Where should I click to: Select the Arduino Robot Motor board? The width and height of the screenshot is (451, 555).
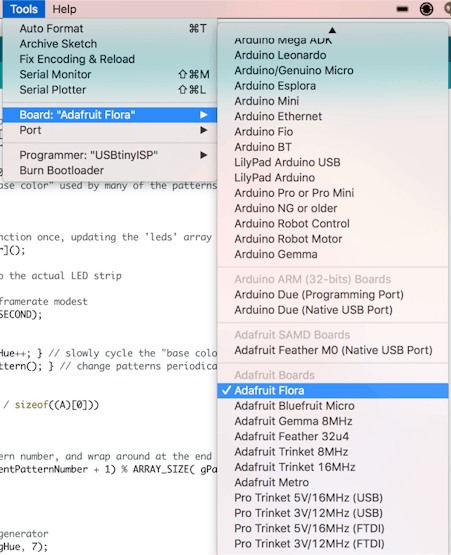[x=333, y=239]
